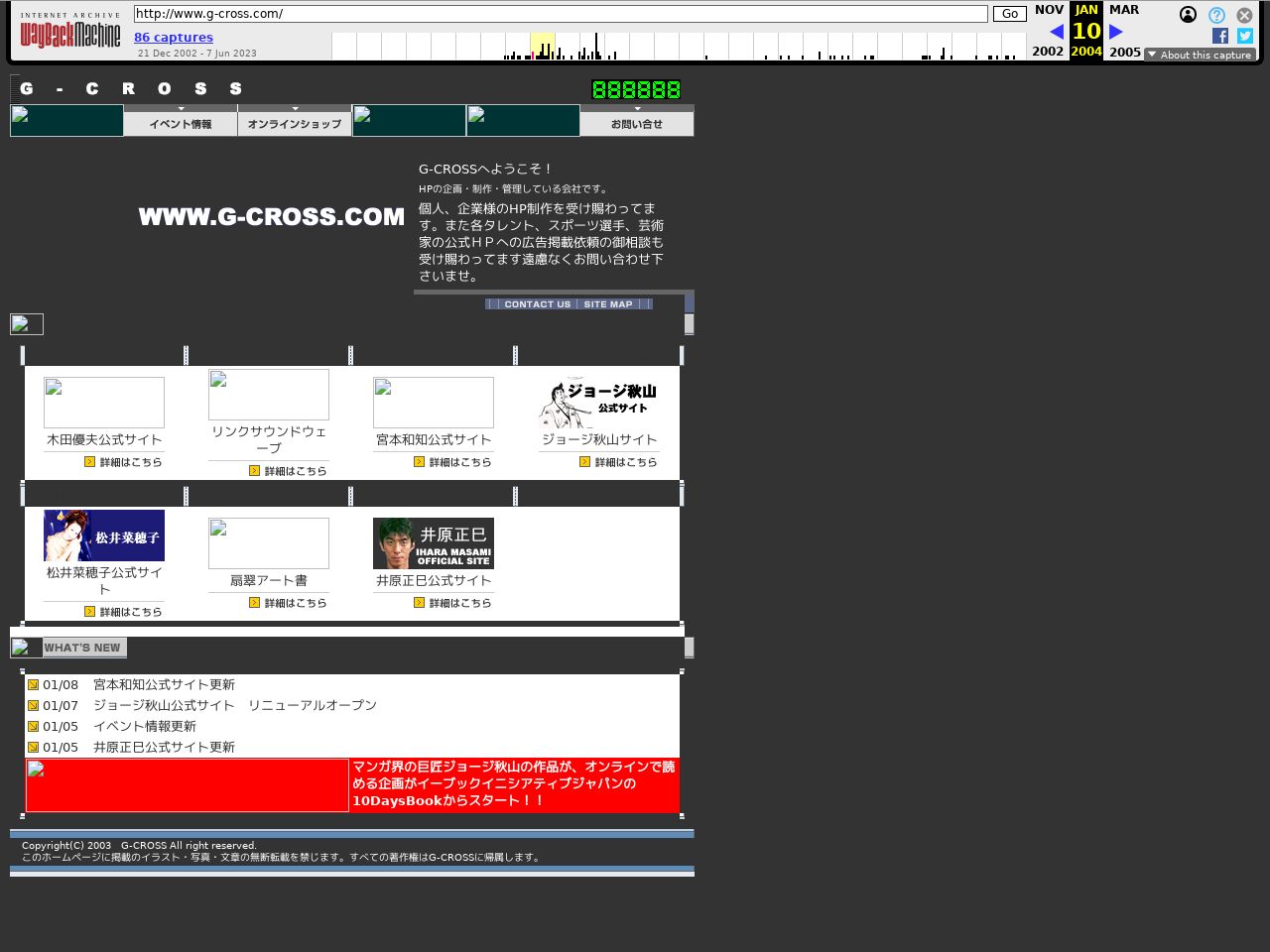This screenshot has height=952, width=1270.
Task: Click CONTACT US link
Action: click(x=537, y=304)
